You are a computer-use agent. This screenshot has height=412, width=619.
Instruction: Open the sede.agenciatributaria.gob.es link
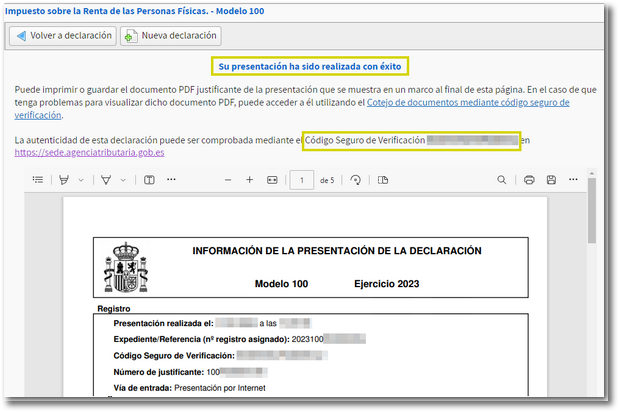tap(90, 153)
